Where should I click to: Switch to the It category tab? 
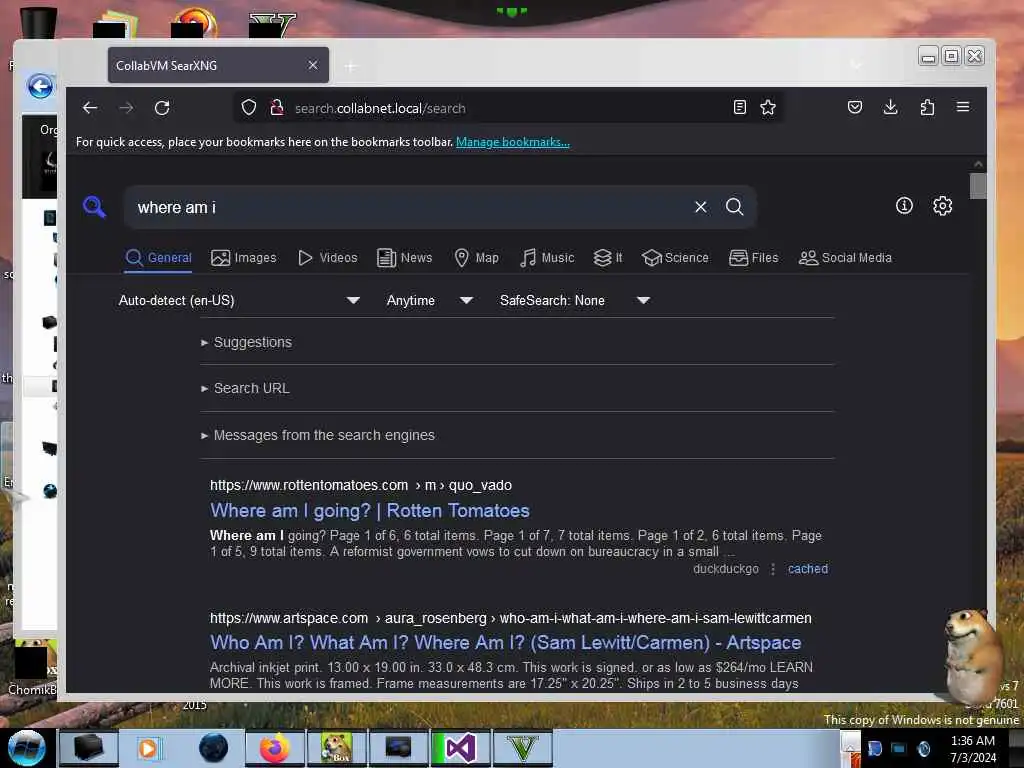click(x=608, y=258)
